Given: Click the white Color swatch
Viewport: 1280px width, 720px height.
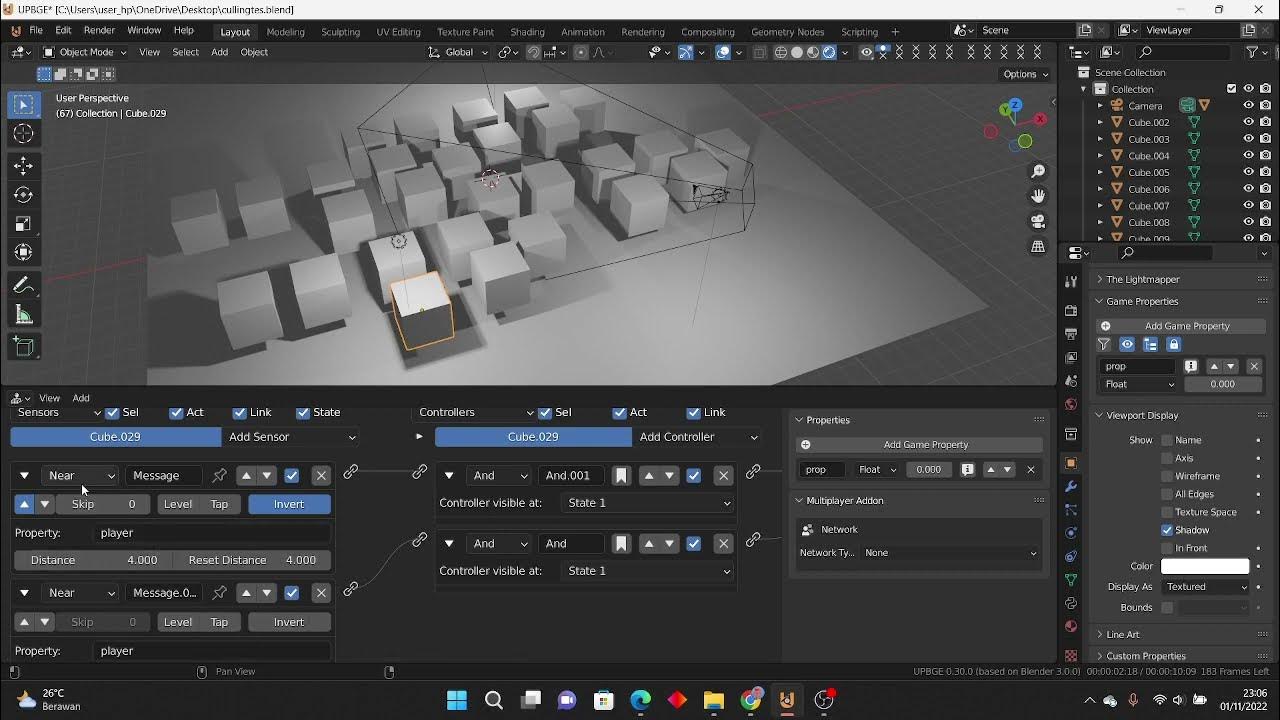Looking at the screenshot, I should point(1205,567).
